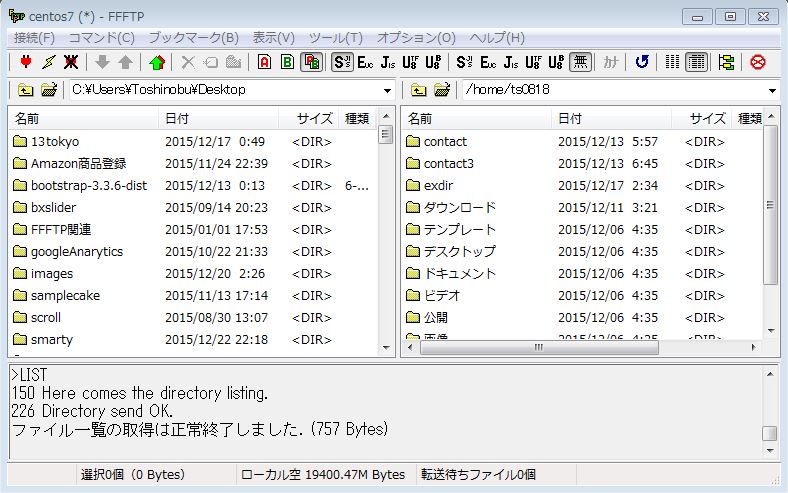
Task: Expand the remote path /home/ts0818 dropdown
Action: pyautogui.click(x=772, y=90)
